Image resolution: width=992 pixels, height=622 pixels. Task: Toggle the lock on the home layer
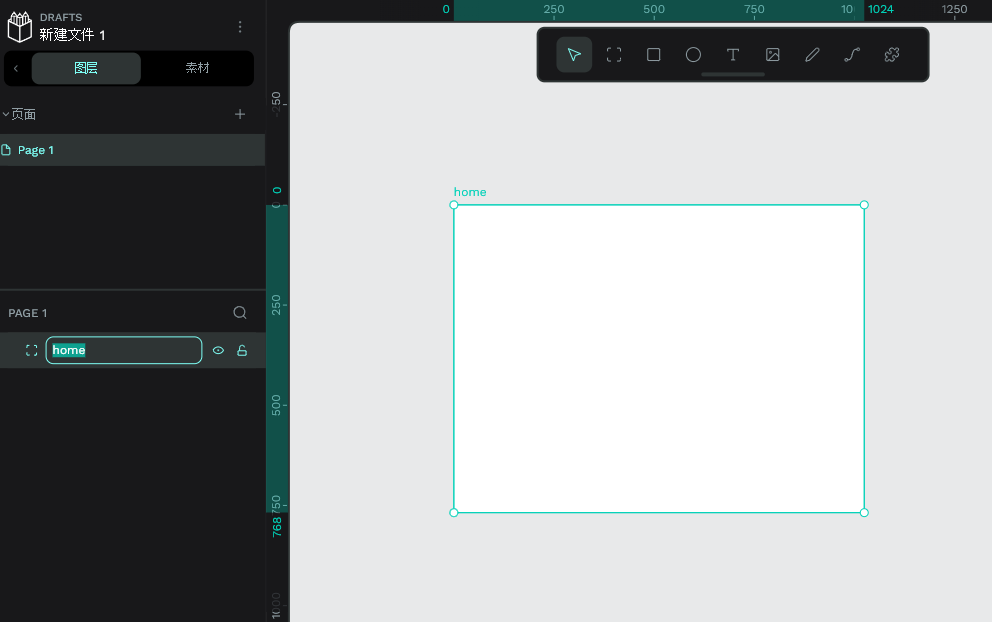tap(242, 350)
